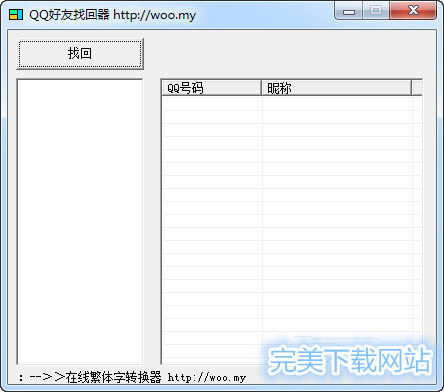Minimize the QQ好友找回器 window
Viewport: 444px width, 392px height.
coord(349,11)
